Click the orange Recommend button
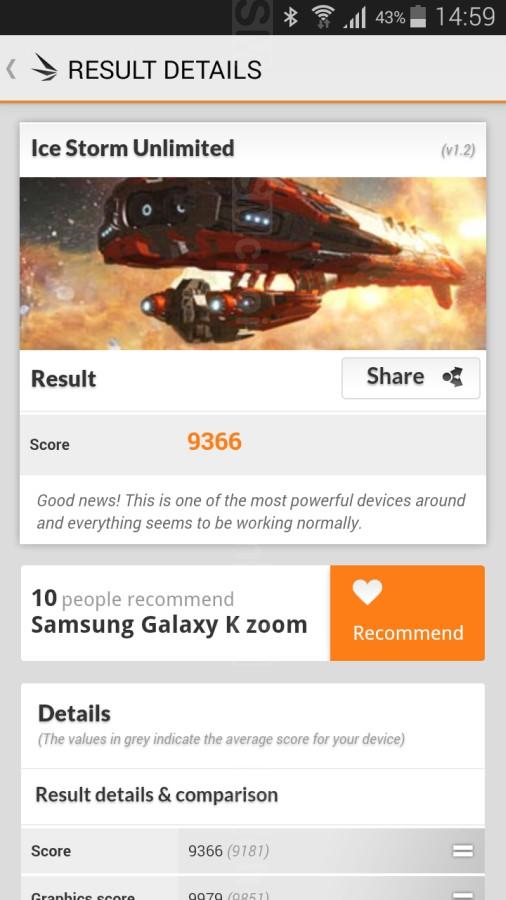 click(x=407, y=613)
